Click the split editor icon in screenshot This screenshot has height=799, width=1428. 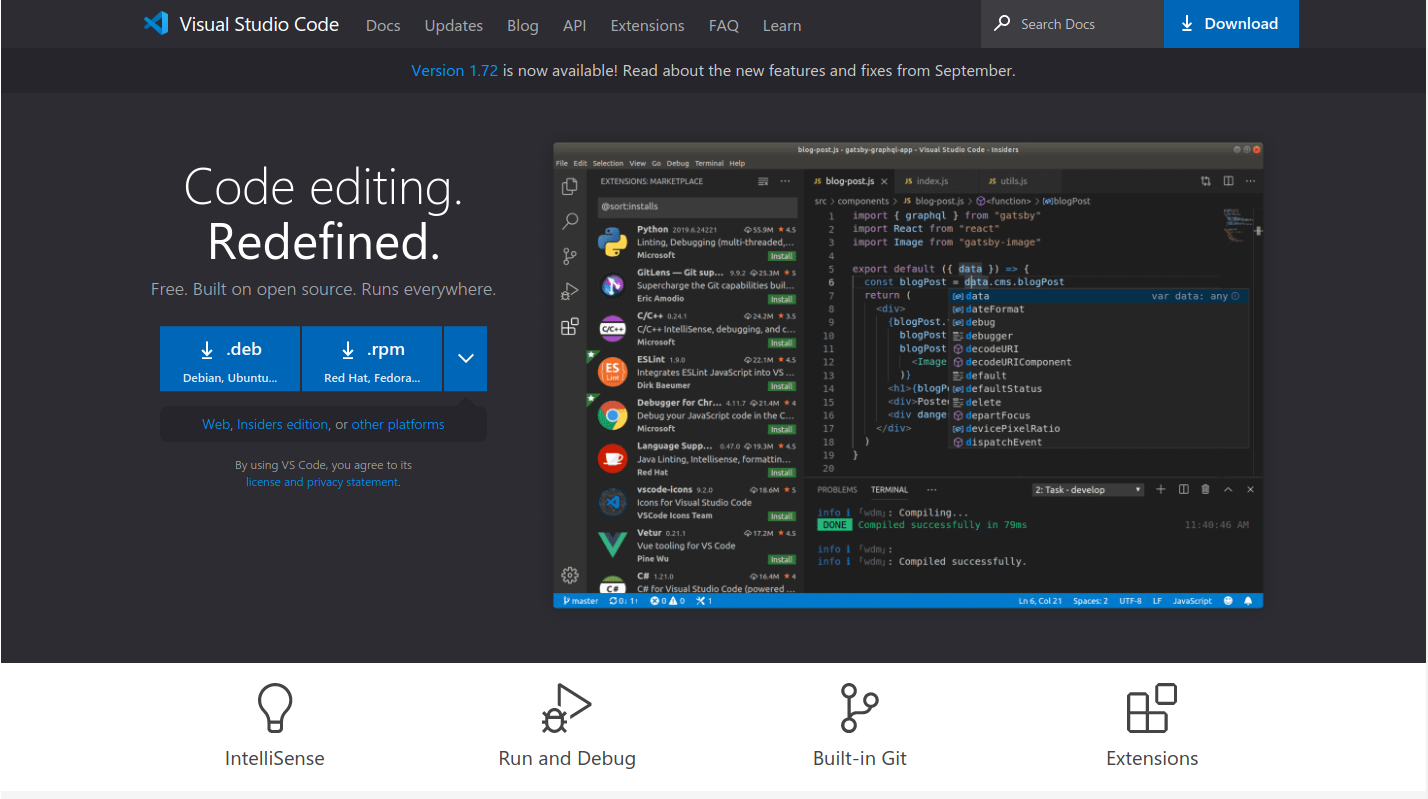1228,181
